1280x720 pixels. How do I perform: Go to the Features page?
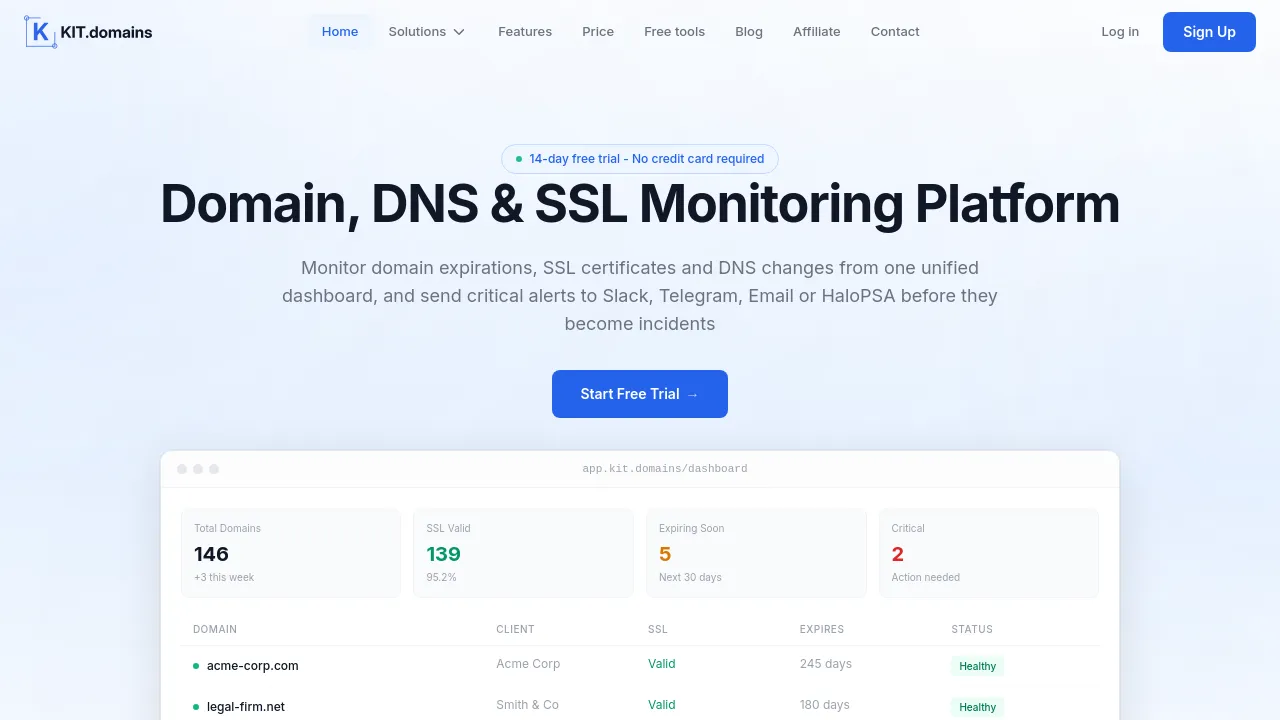point(525,32)
